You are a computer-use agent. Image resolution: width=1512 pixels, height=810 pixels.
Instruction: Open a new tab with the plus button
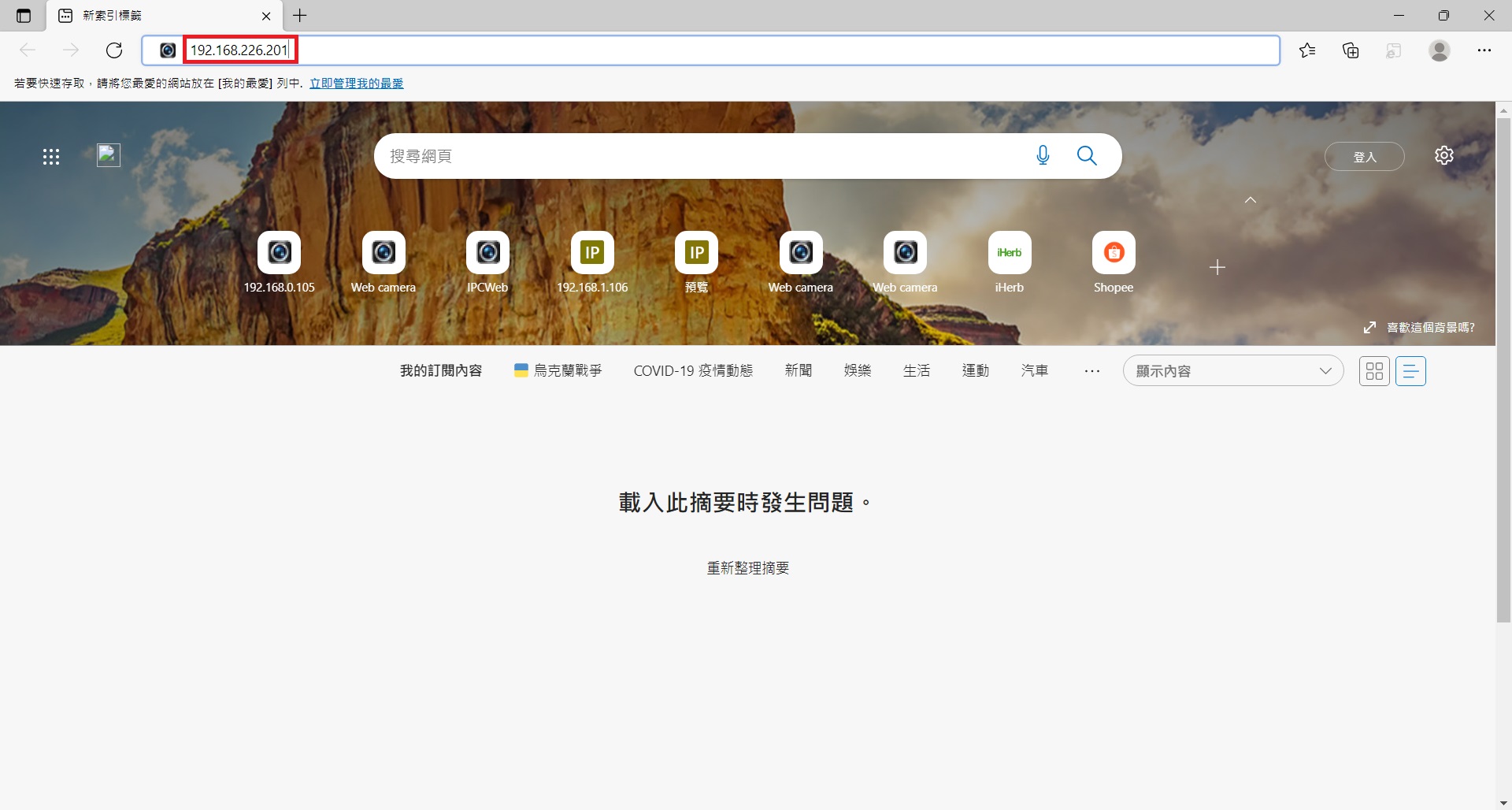point(300,16)
